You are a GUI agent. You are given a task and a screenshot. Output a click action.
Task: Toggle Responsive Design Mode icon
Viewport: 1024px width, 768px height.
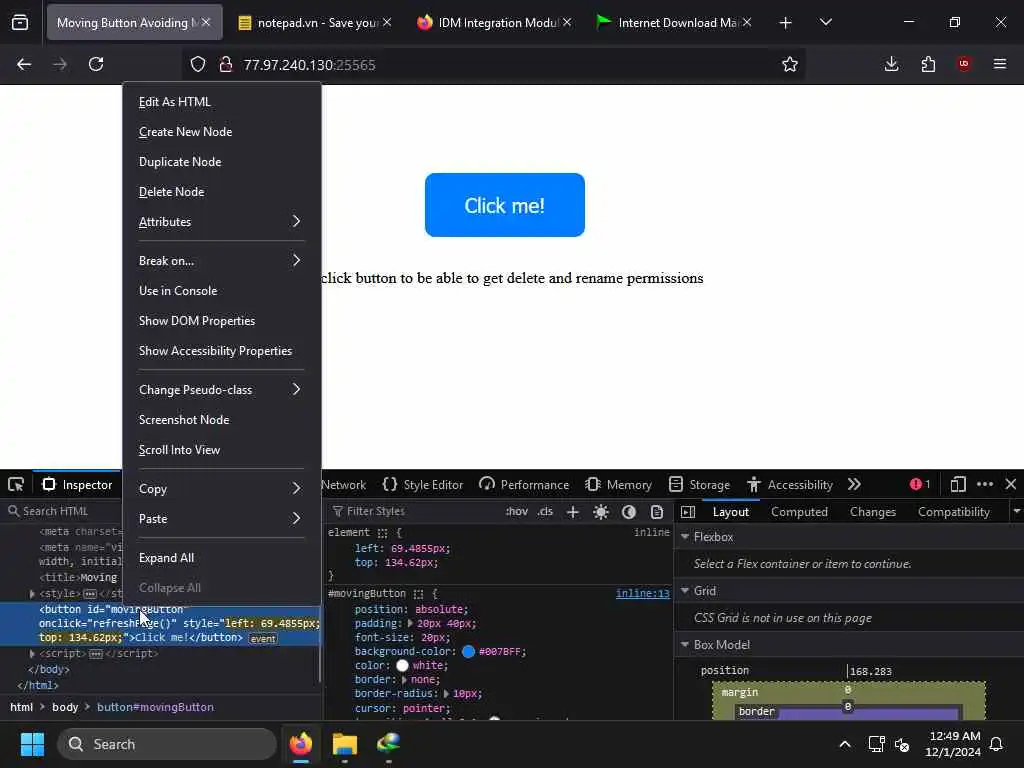[957, 485]
